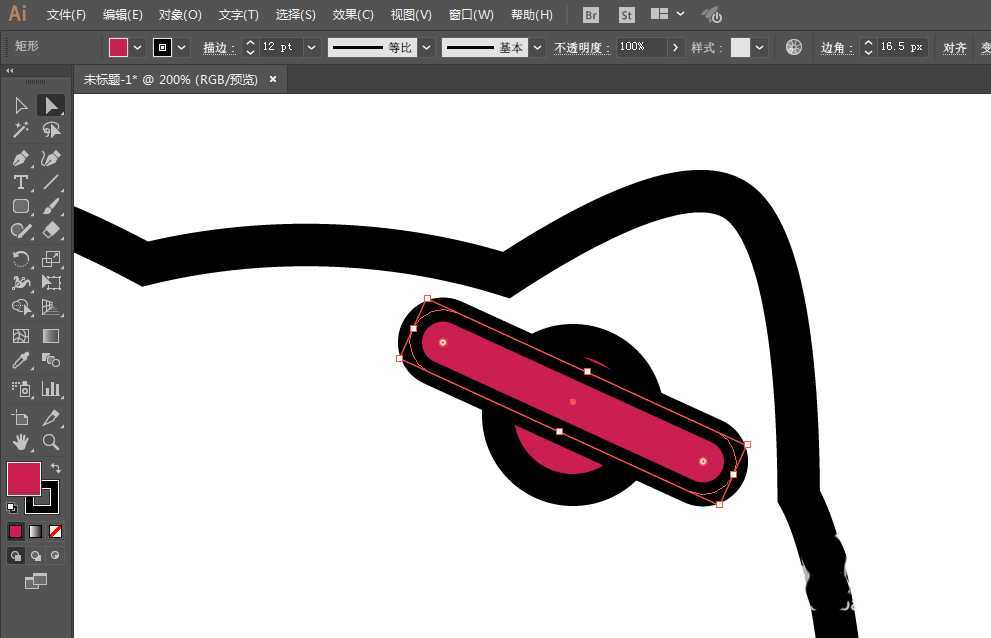
Task: Select the Rotate tool
Action: 22,258
